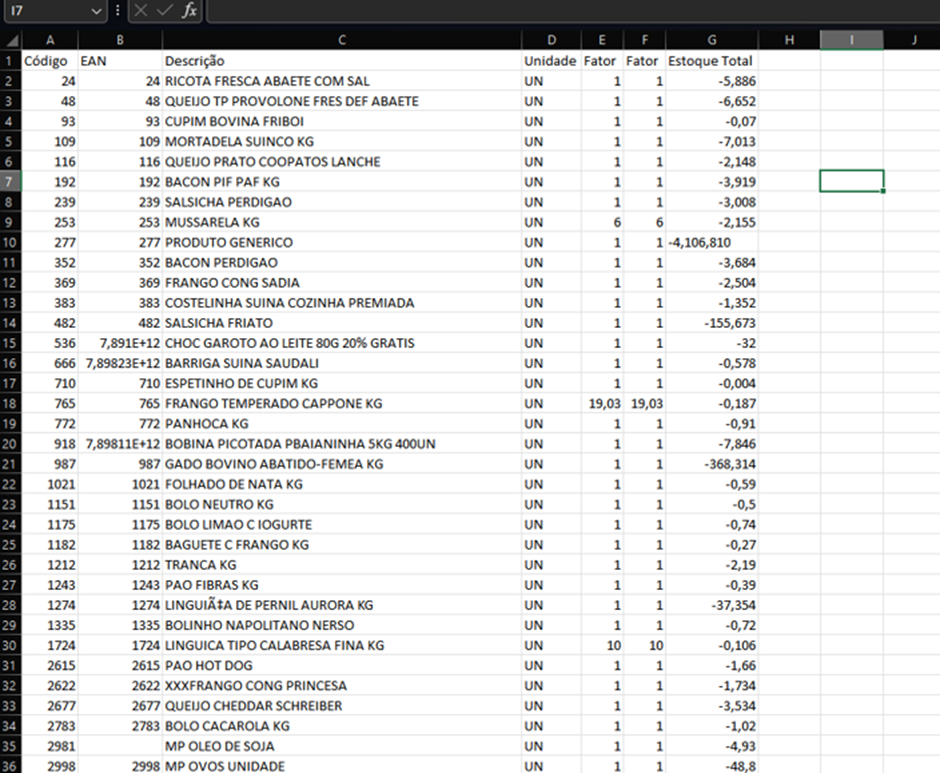Click the formula bar input area
This screenshot has height=773, width=940.
573,11
